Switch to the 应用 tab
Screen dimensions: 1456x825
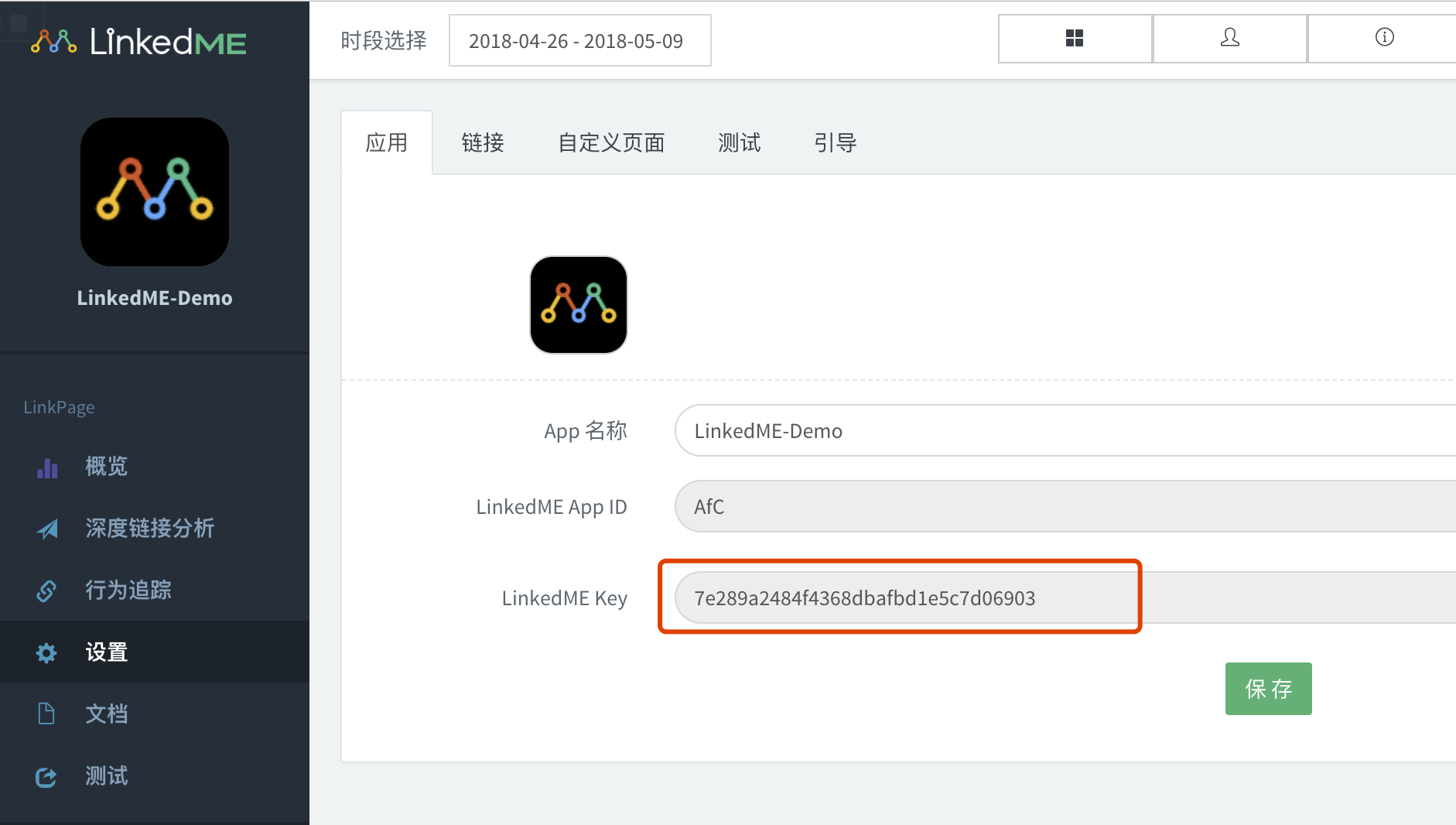point(387,143)
